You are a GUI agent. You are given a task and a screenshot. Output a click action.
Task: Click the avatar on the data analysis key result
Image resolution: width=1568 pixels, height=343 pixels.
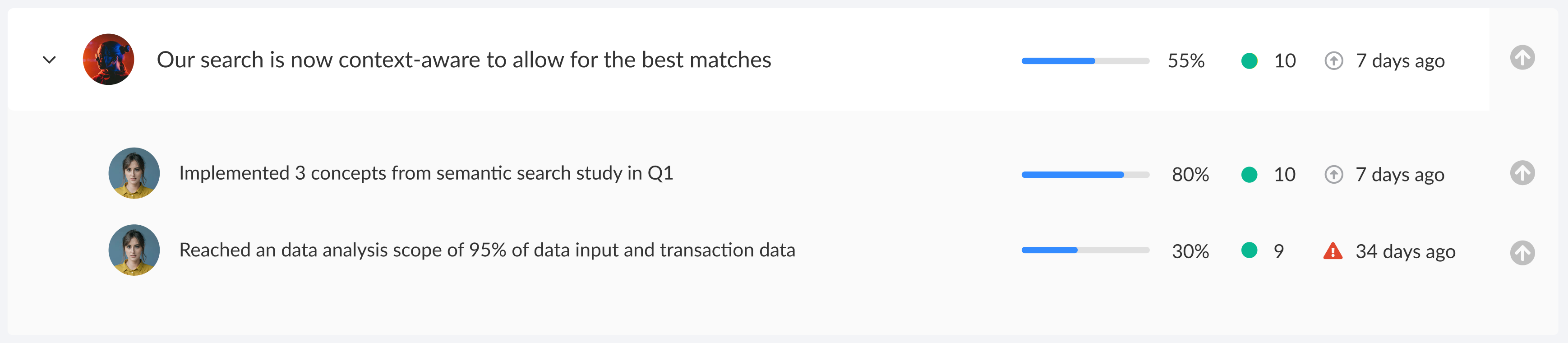tap(134, 250)
